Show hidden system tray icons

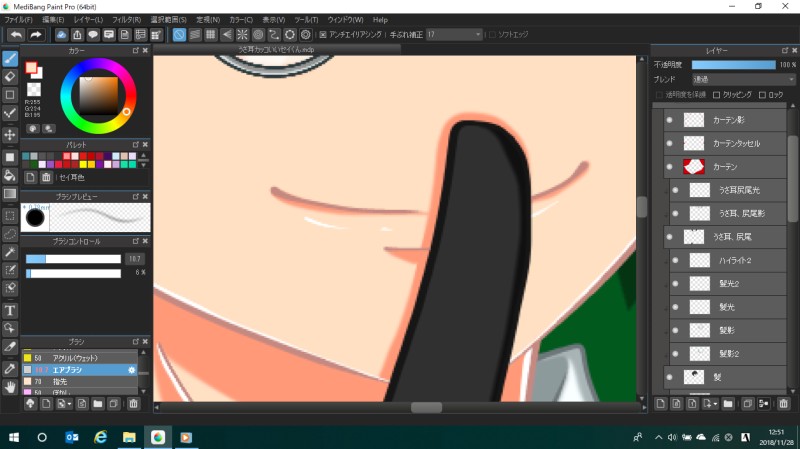click(658, 437)
